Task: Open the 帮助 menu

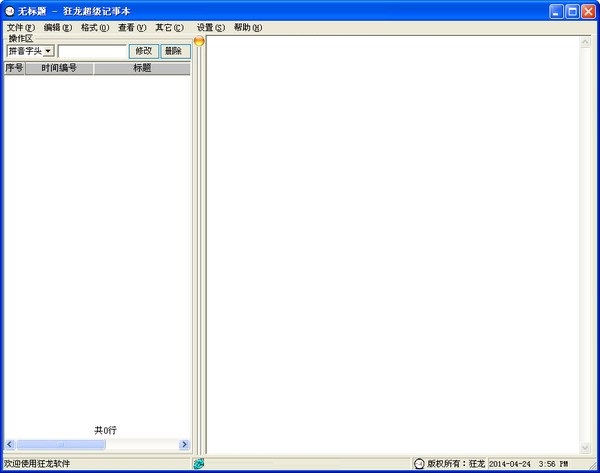Action: (248, 28)
